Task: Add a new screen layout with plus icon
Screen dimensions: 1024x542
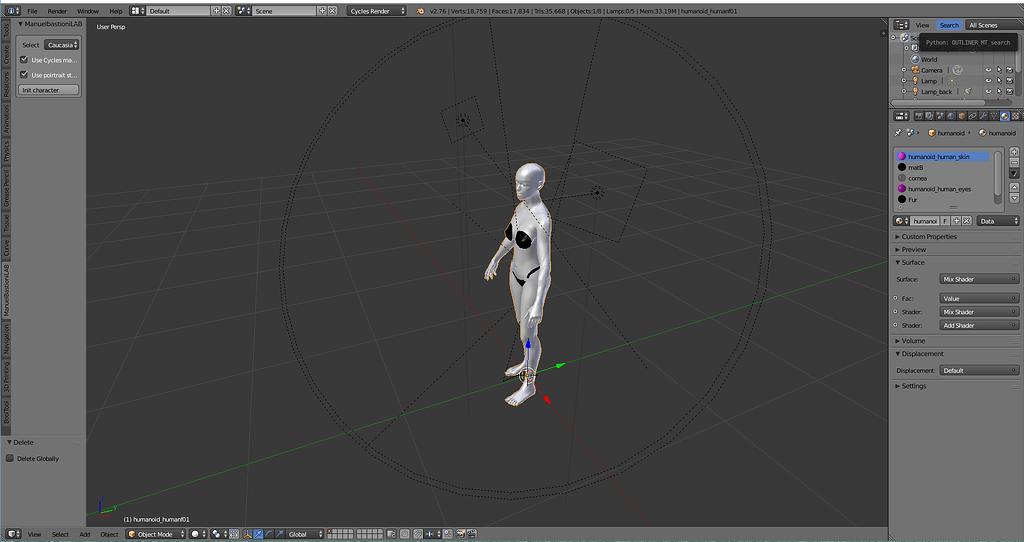Action: tap(216, 11)
